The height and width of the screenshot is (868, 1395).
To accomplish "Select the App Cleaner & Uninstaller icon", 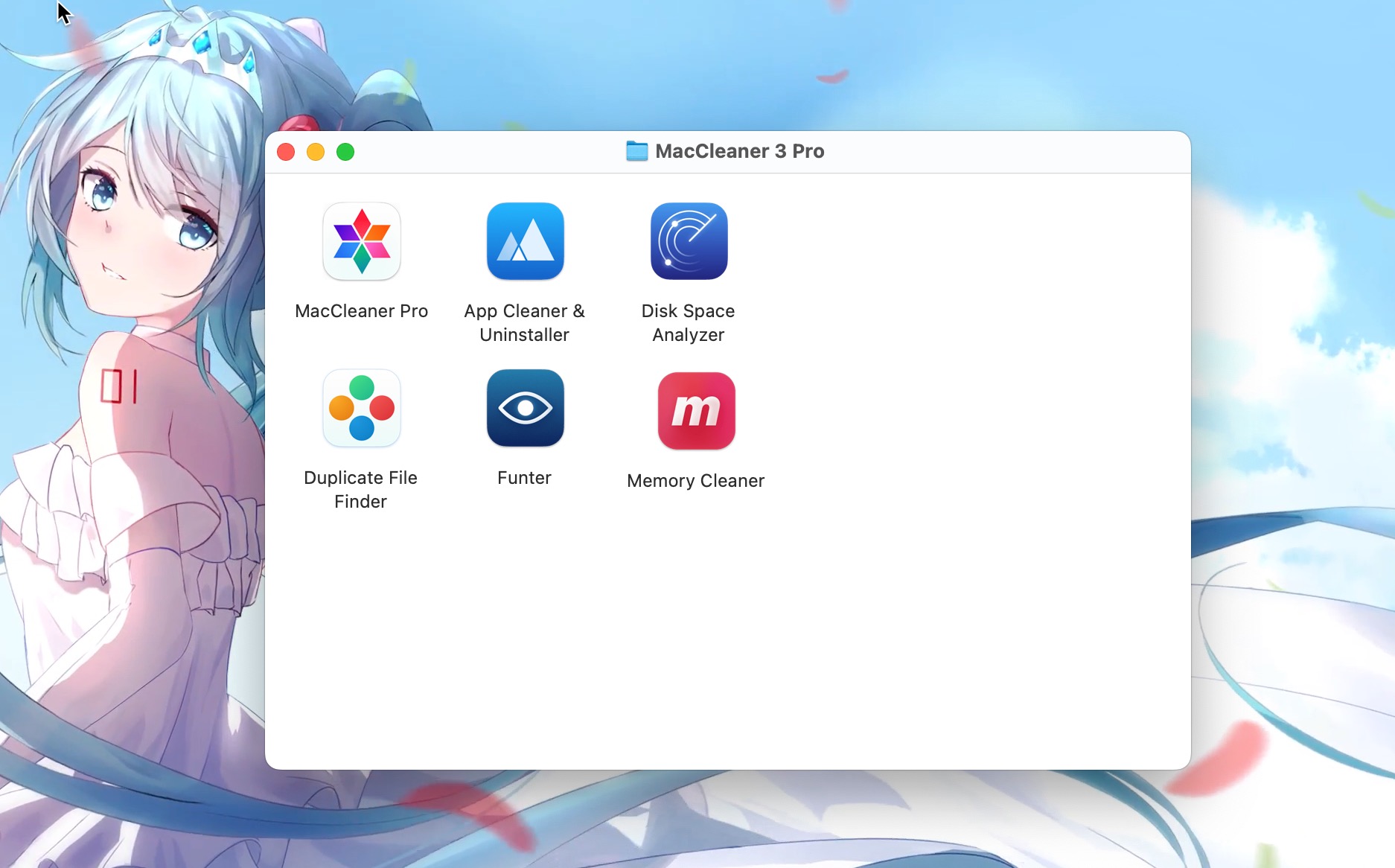I will click(x=526, y=241).
